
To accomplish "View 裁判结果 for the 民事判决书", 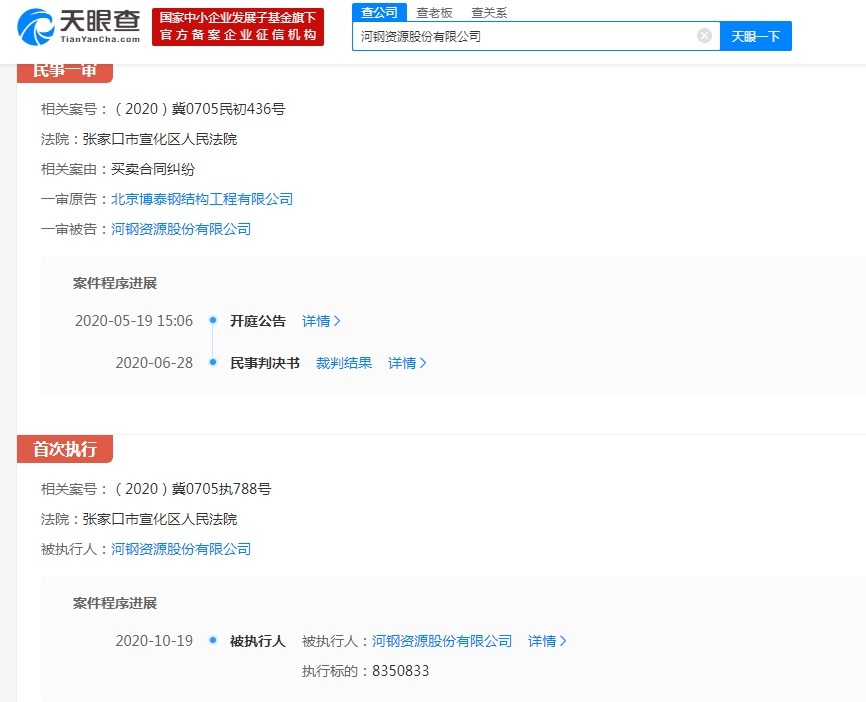I will click(x=344, y=363).
